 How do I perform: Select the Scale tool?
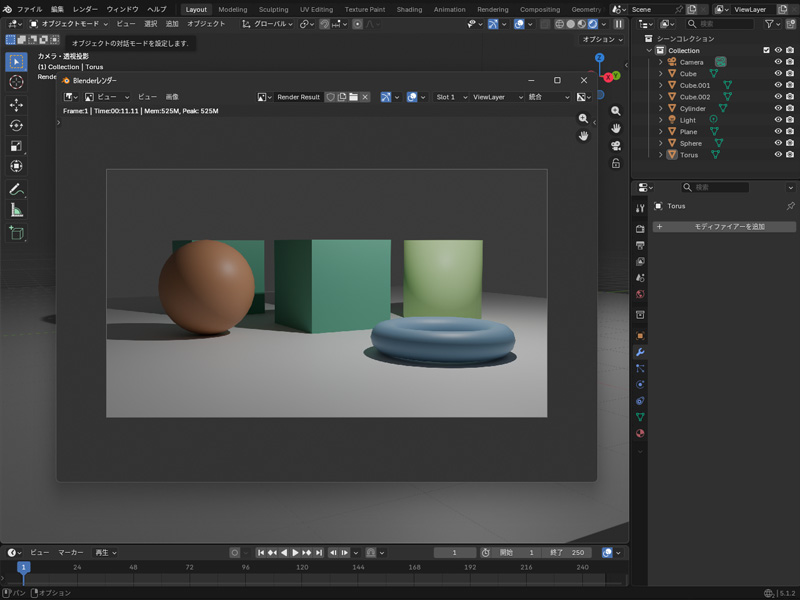click(x=16, y=146)
